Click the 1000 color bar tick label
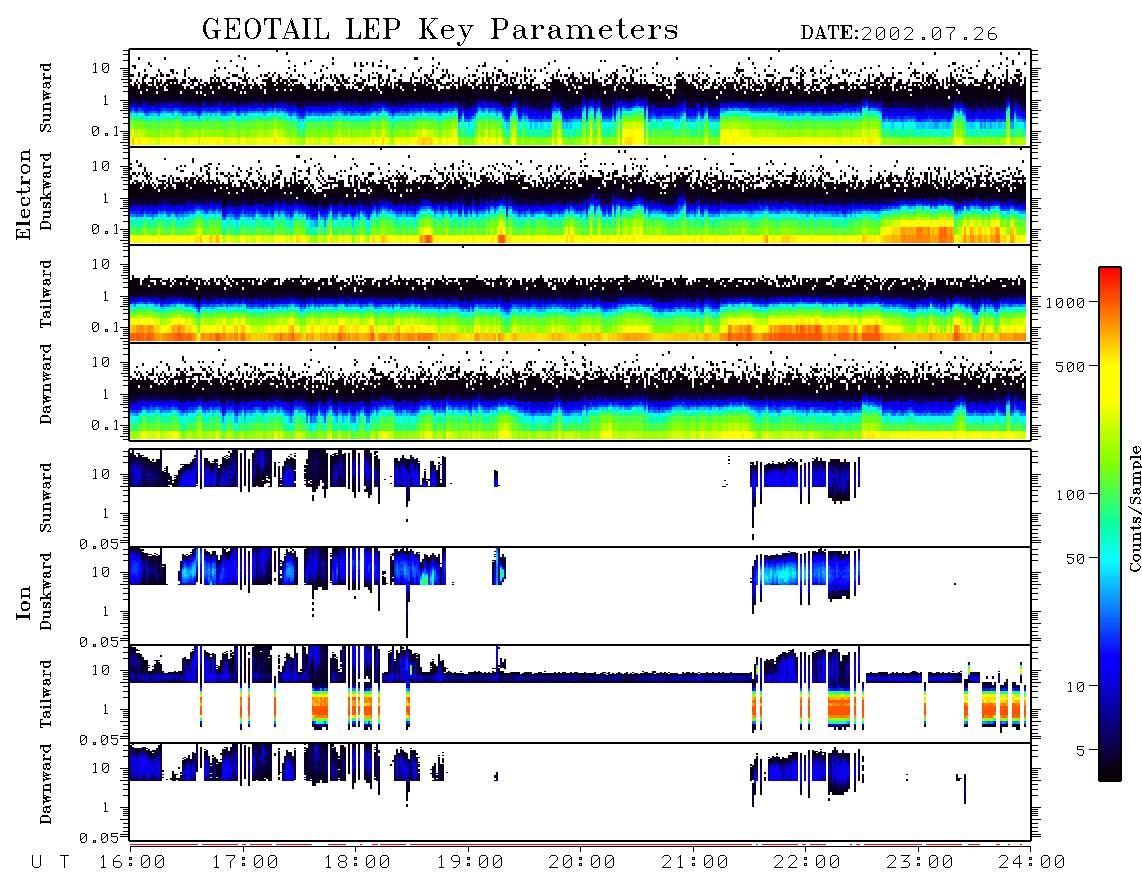 [x=1066, y=303]
